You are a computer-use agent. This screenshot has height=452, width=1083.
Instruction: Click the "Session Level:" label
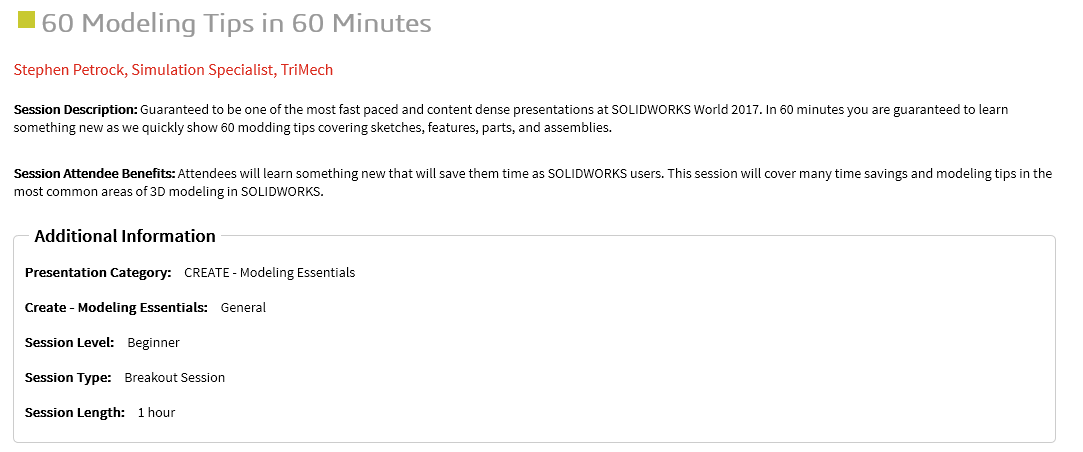[70, 342]
